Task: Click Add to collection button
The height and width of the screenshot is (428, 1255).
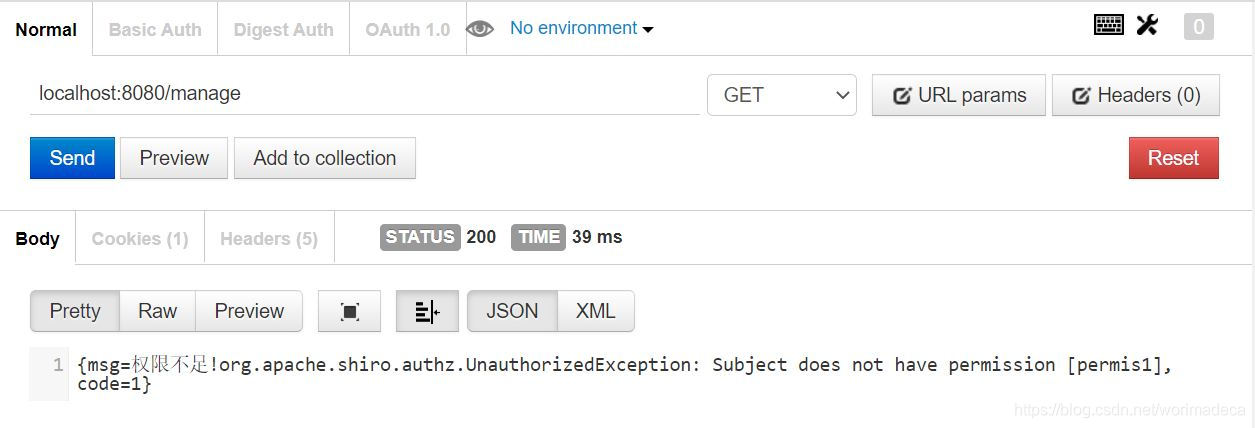Action: click(324, 158)
